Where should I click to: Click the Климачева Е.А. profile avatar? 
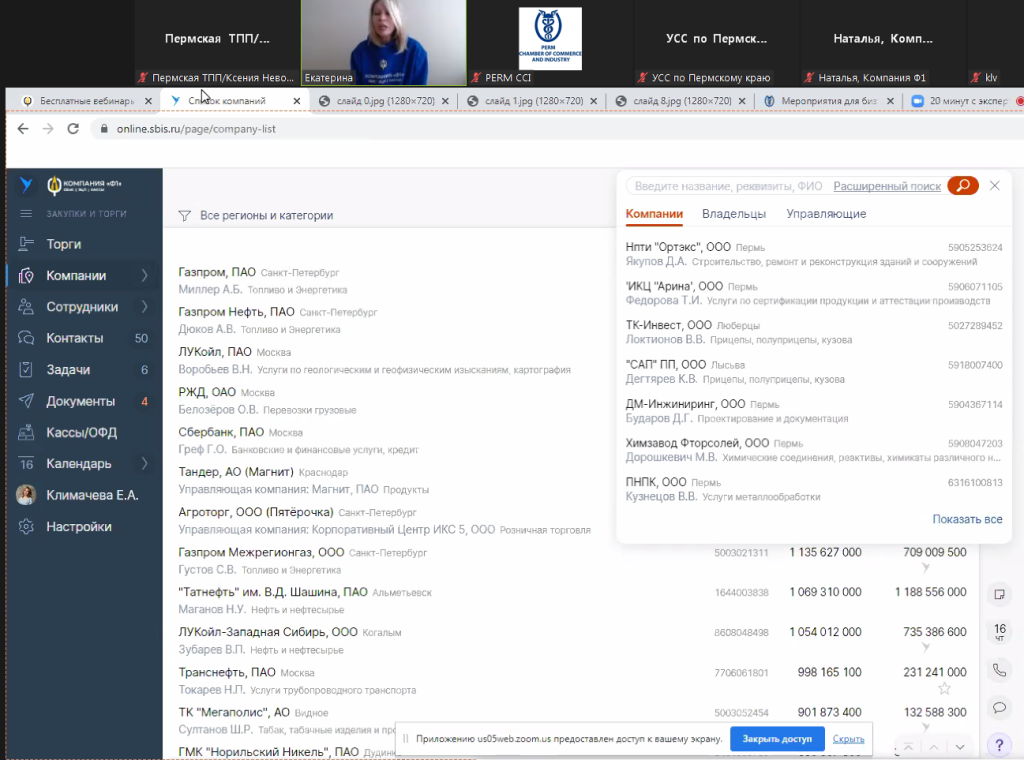[x=26, y=495]
